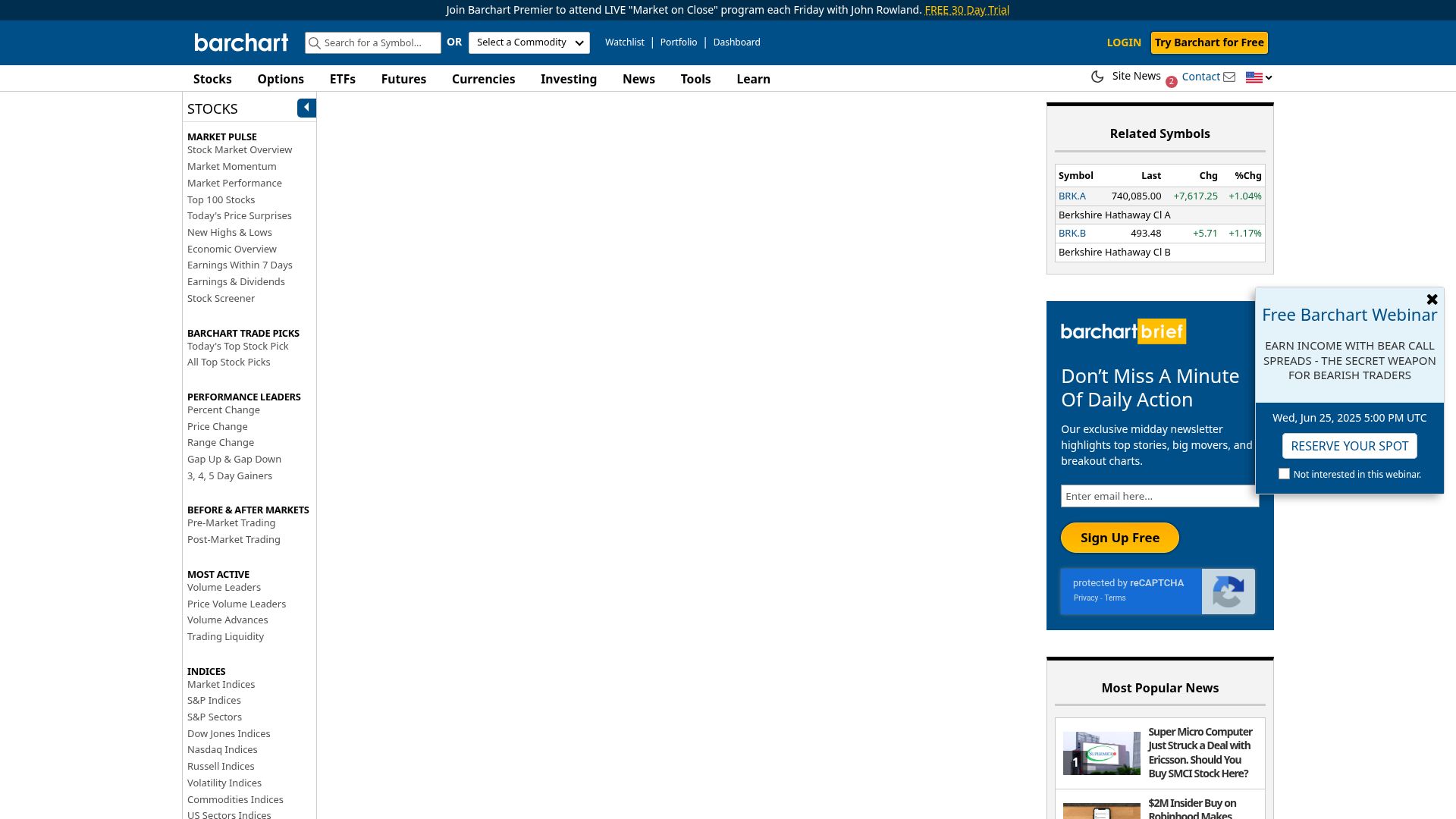Open the ETFs menu
This screenshot has height=819, width=1456.
coord(343,79)
